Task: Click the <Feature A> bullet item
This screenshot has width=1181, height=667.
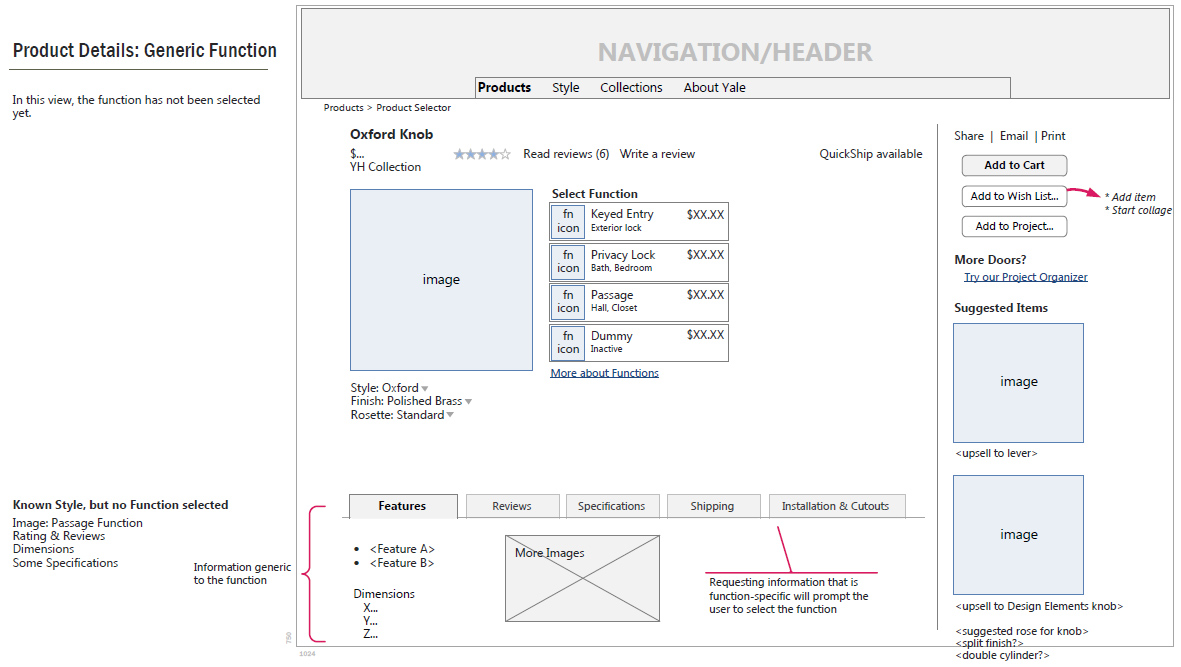Action: (x=402, y=549)
